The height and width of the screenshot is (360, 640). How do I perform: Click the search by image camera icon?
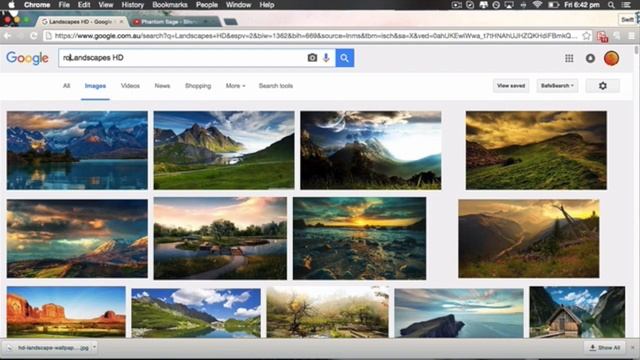312,58
